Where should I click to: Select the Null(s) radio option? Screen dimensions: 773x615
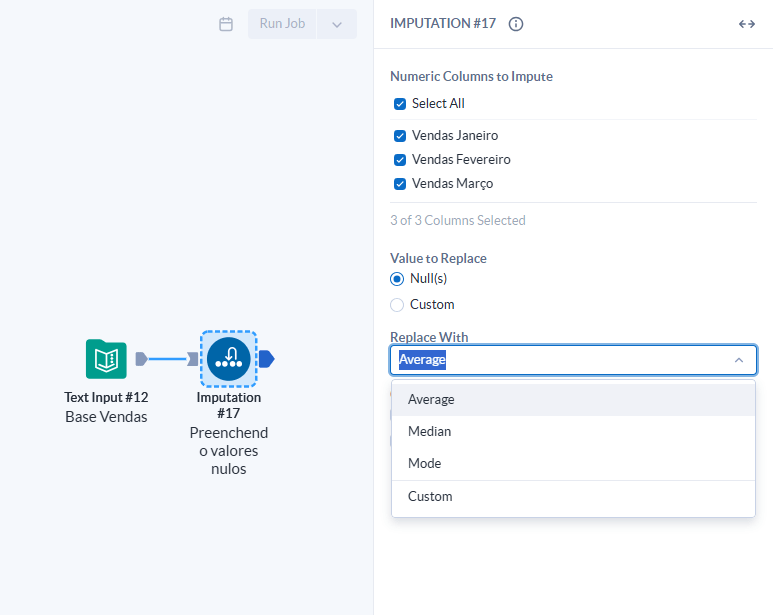[397, 279]
